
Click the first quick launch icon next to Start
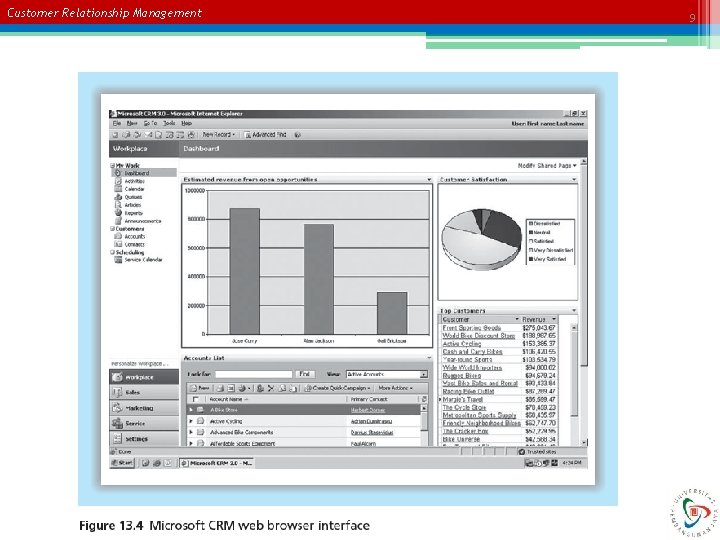coord(146,463)
